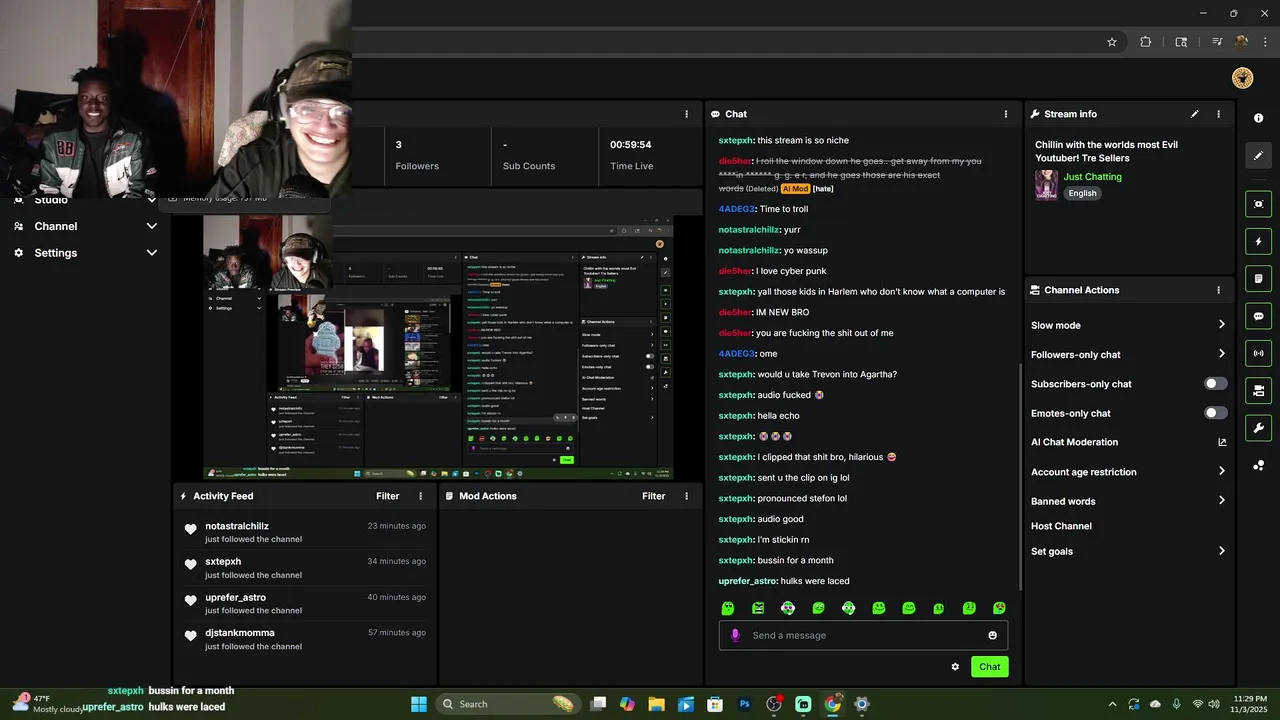The width and height of the screenshot is (1280, 720).
Task: Click the lightning bolt icon in right sidebar
Action: (1258, 241)
